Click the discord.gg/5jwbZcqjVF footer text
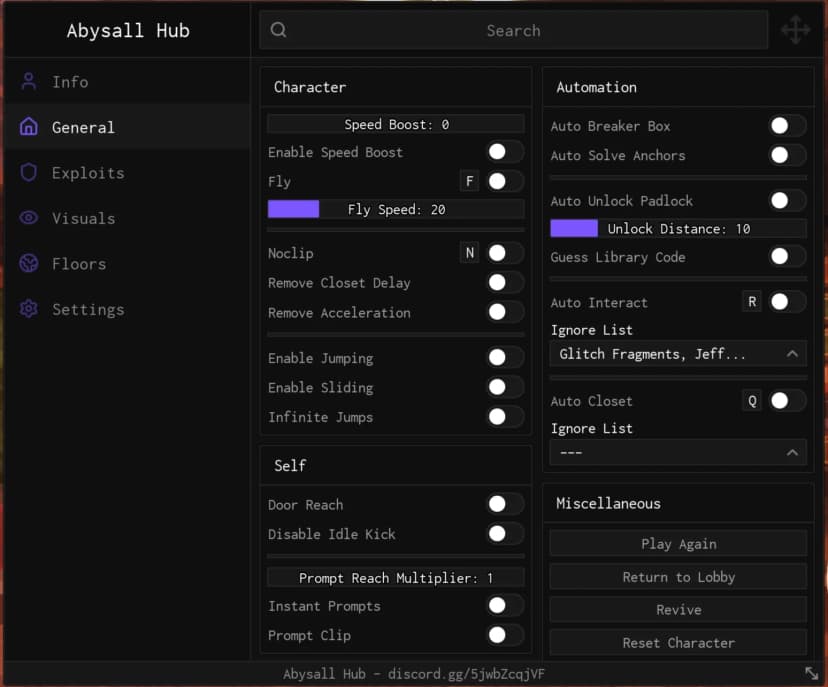The width and height of the screenshot is (828, 687). click(466, 674)
